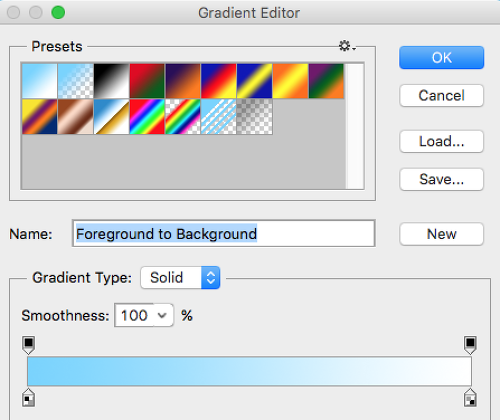Select the left opacity stop
The height and width of the screenshot is (420, 500).
pos(29,345)
